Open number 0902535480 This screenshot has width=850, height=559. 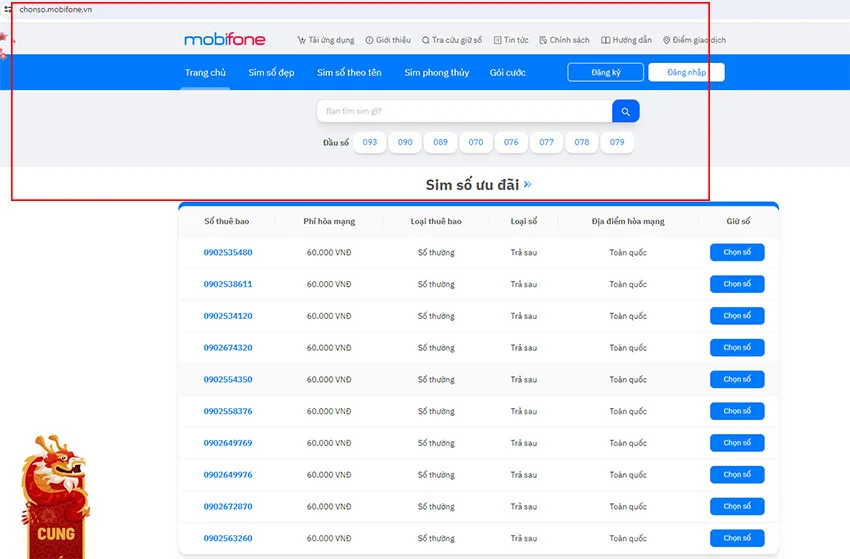228,252
